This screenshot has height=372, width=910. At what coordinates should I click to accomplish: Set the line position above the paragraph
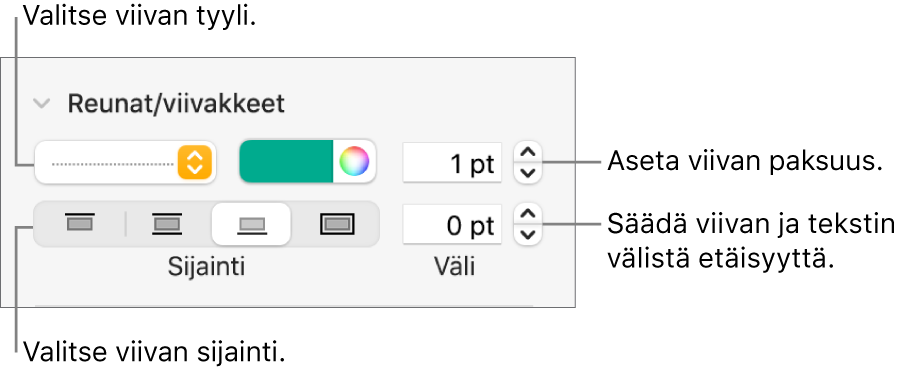pos(80,223)
